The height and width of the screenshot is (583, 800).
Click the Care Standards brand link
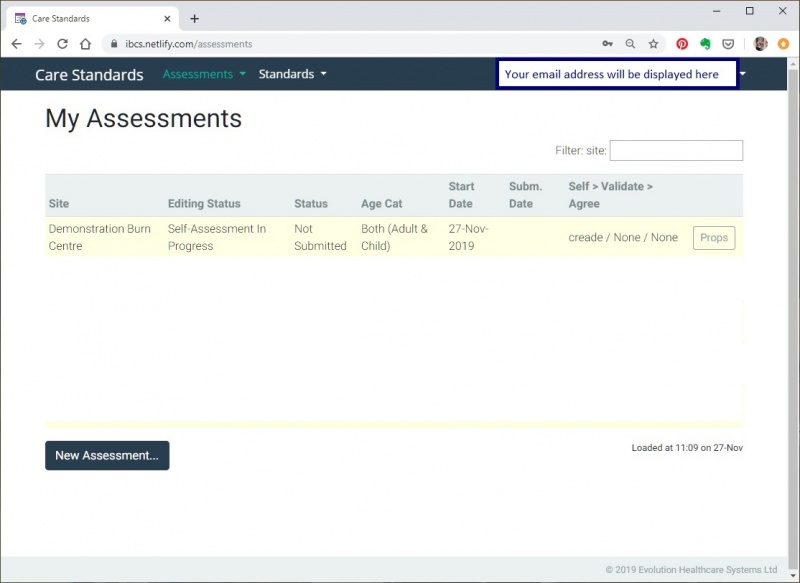pyautogui.click(x=89, y=74)
